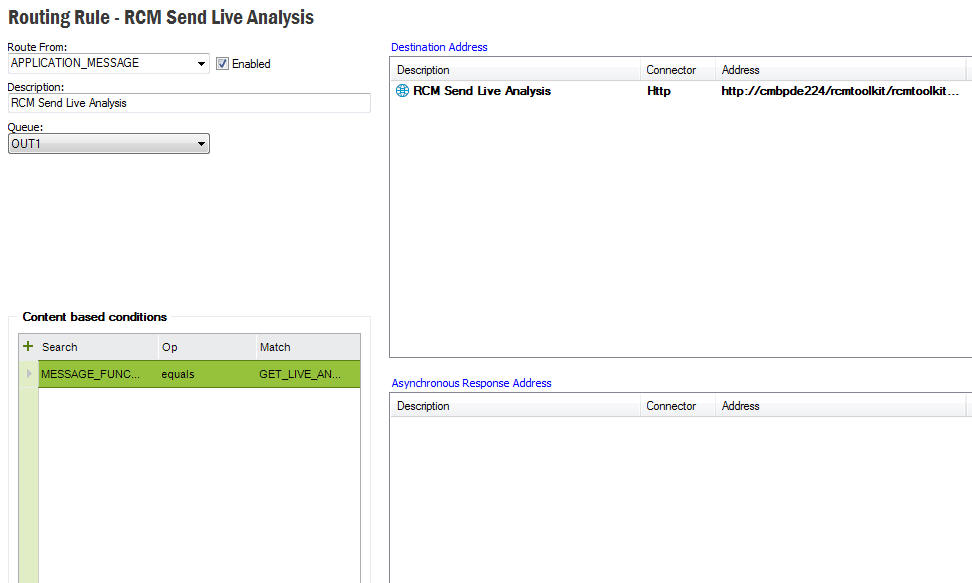972x583 pixels.
Task: Click the green plus icon to add condition
Action: coord(28,346)
